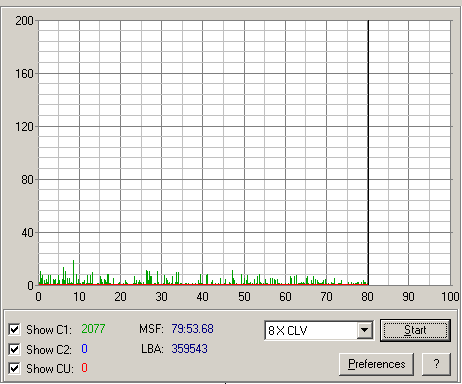
Task: Open the 8 X CLV speed dropdown arrow
Action: point(365,330)
